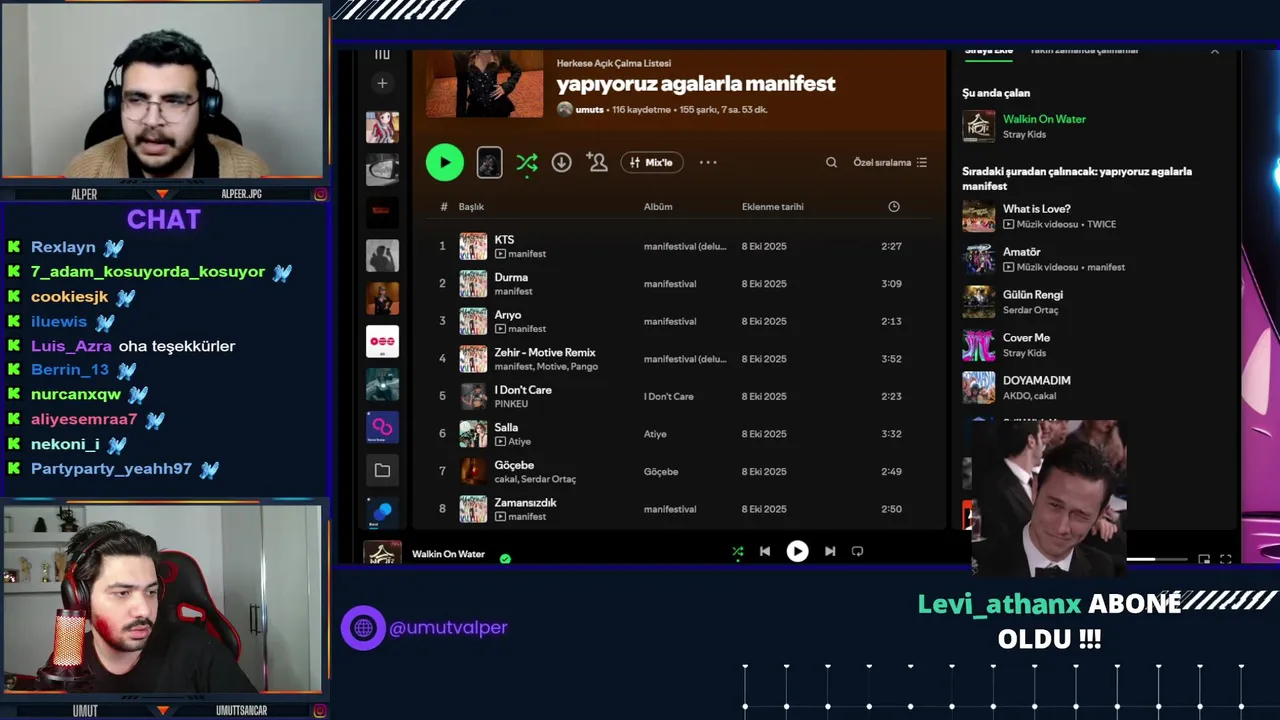This screenshot has height=720, width=1280.
Task: Open the cover preview next to the play button
Action: (489, 162)
